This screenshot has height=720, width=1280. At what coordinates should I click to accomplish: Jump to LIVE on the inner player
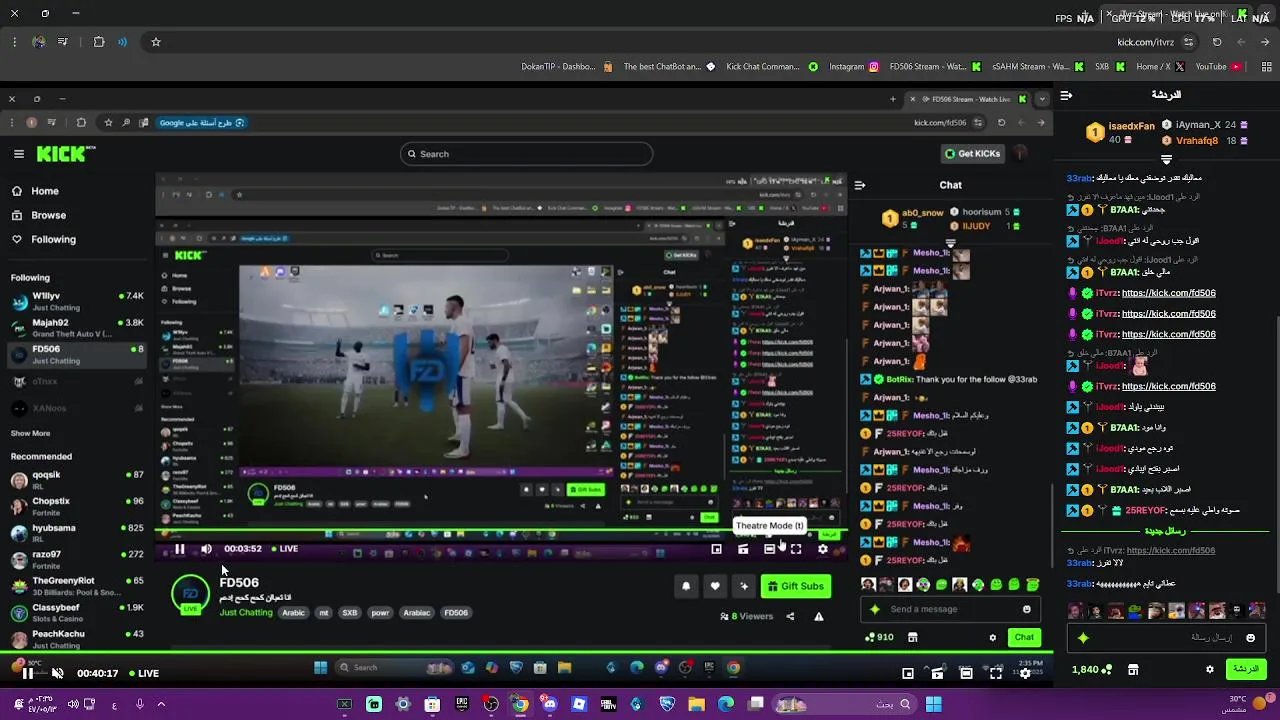click(283, 548)
